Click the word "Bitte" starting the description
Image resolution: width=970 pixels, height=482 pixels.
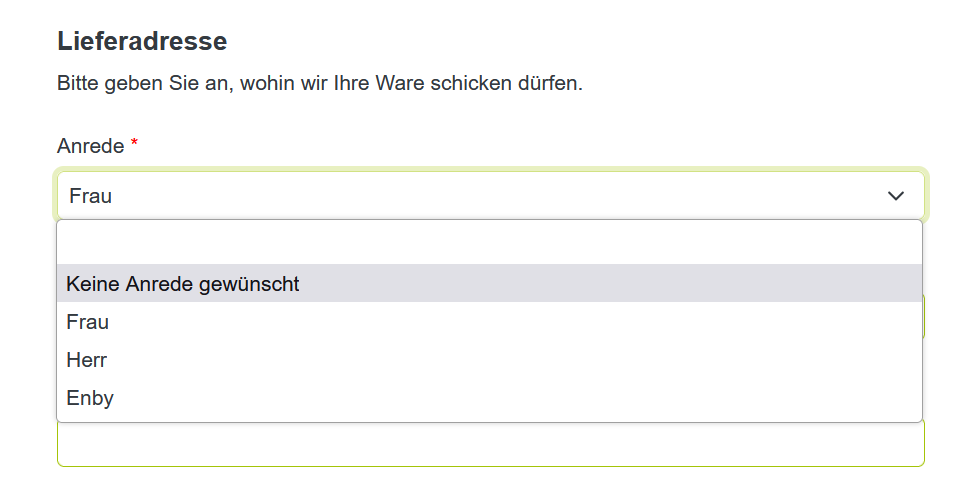point(80,83)
